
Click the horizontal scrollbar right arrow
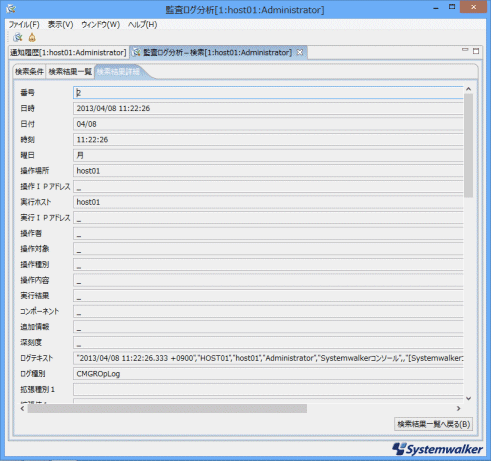tap(459, 408)
